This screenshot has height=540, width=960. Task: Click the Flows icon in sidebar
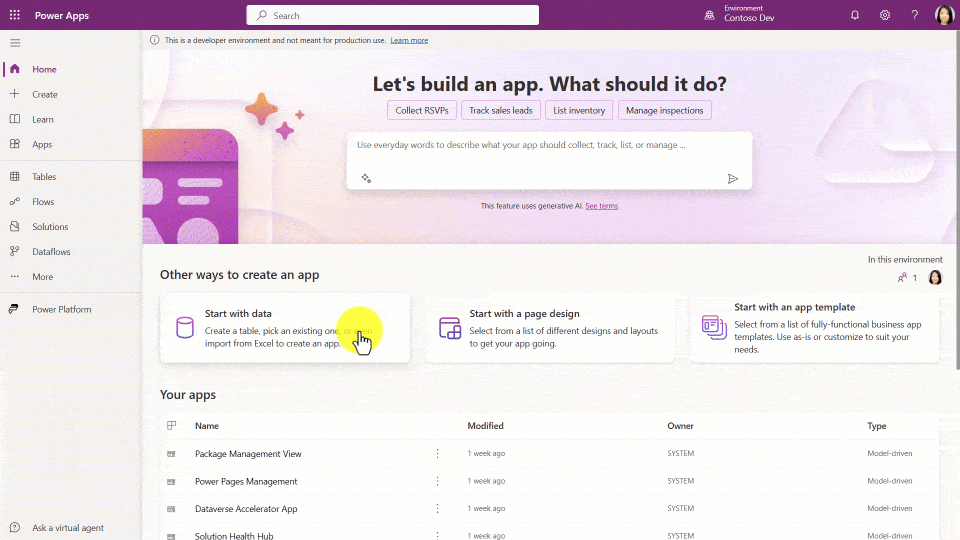15,201
